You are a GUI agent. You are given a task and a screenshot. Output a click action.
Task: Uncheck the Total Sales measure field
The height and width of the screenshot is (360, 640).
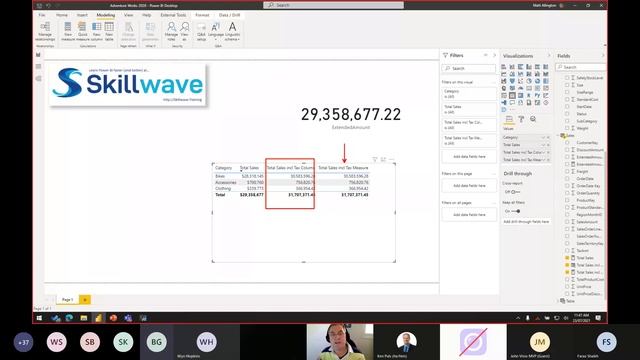tap(567, 258)
